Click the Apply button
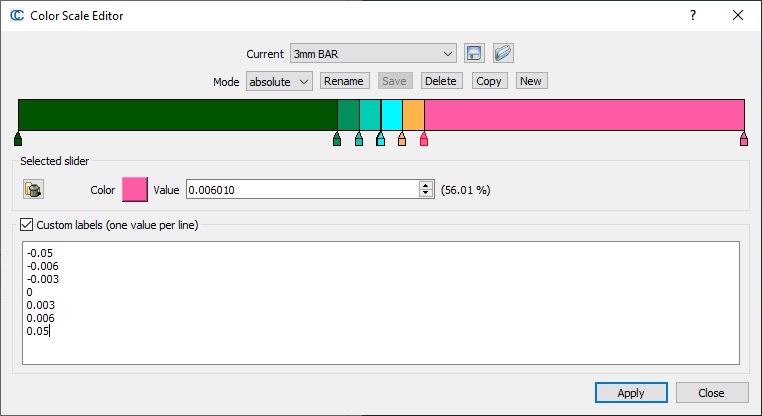The image size is (762, 416). (630, 392)
